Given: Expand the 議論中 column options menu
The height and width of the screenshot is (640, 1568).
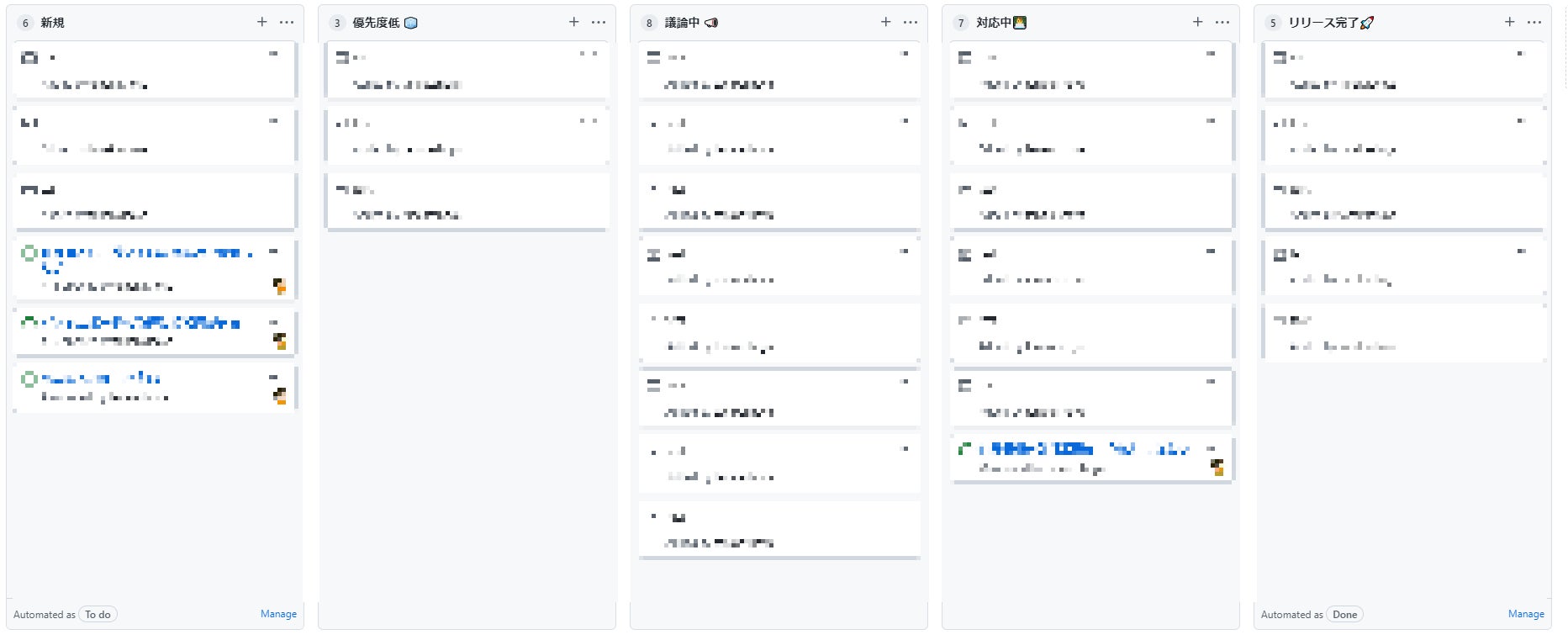Looking at the screenshot, I should (x=911, y=22).
